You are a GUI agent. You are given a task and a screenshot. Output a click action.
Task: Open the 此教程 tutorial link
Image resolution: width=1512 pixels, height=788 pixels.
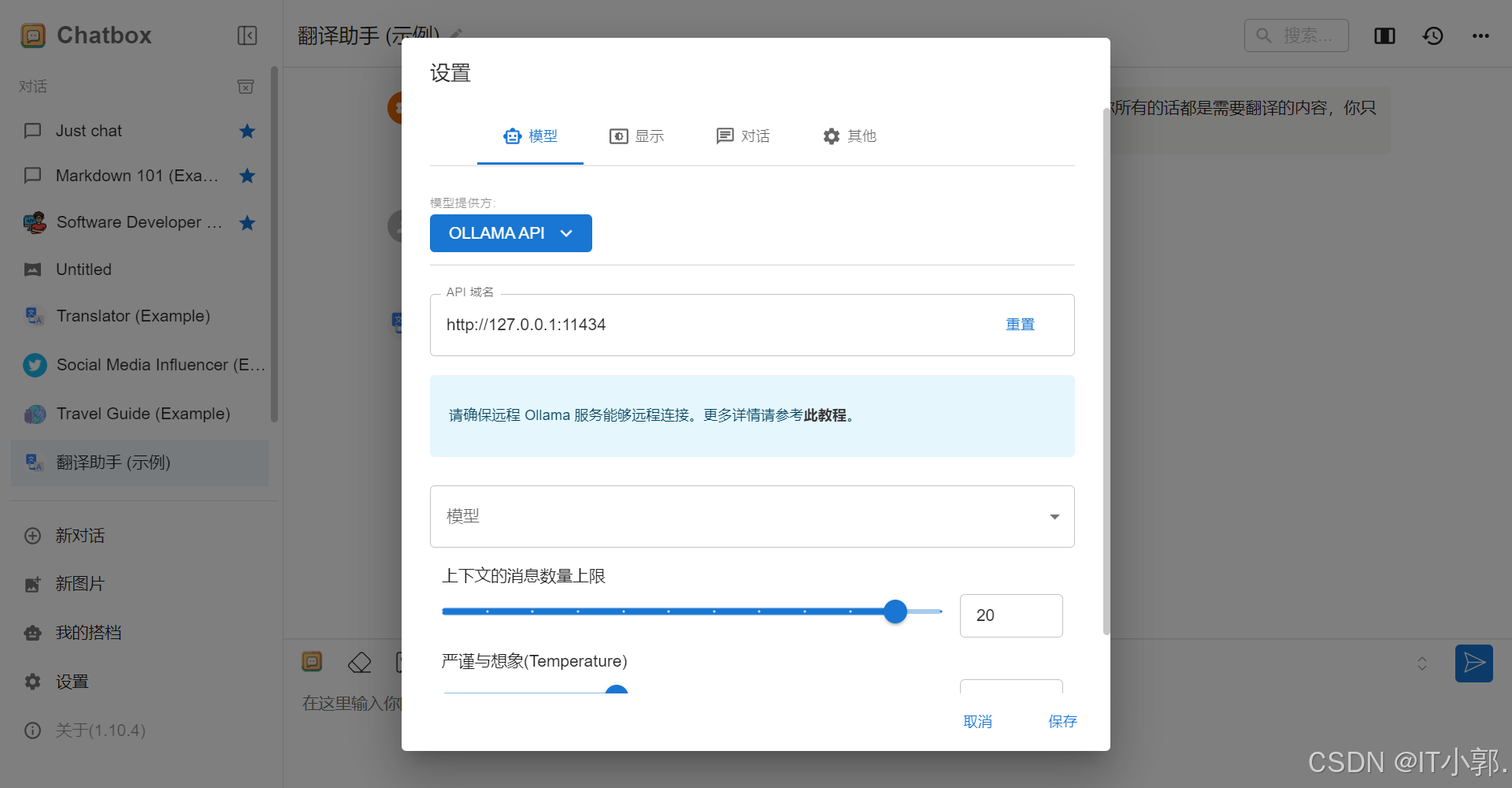[825, 415]
